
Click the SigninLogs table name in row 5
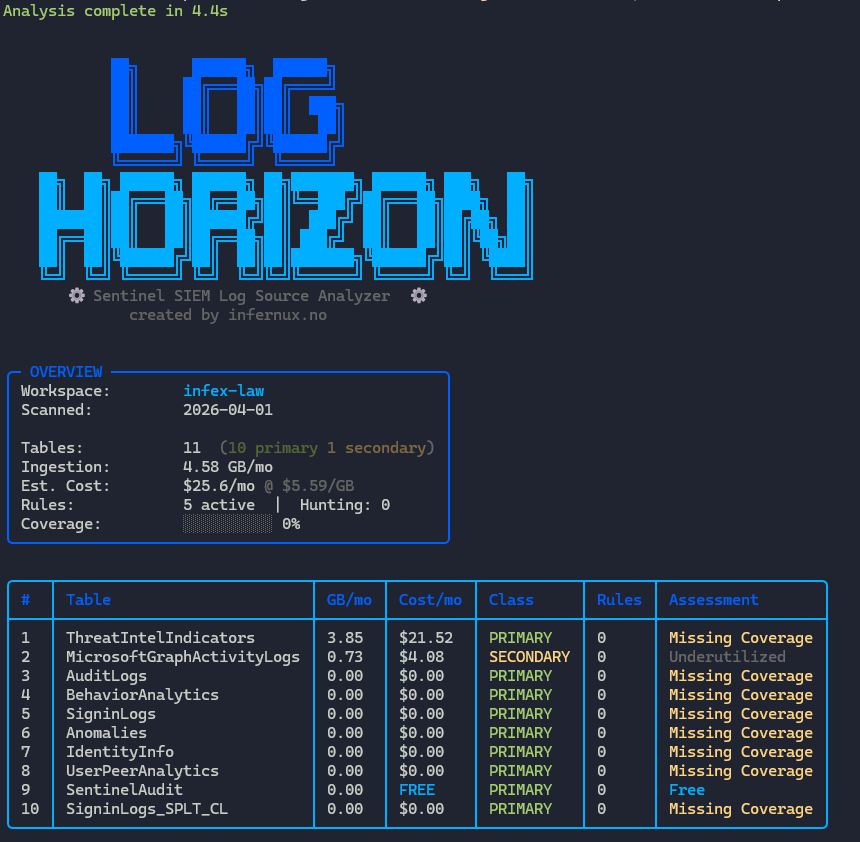[x=111, y=714]
